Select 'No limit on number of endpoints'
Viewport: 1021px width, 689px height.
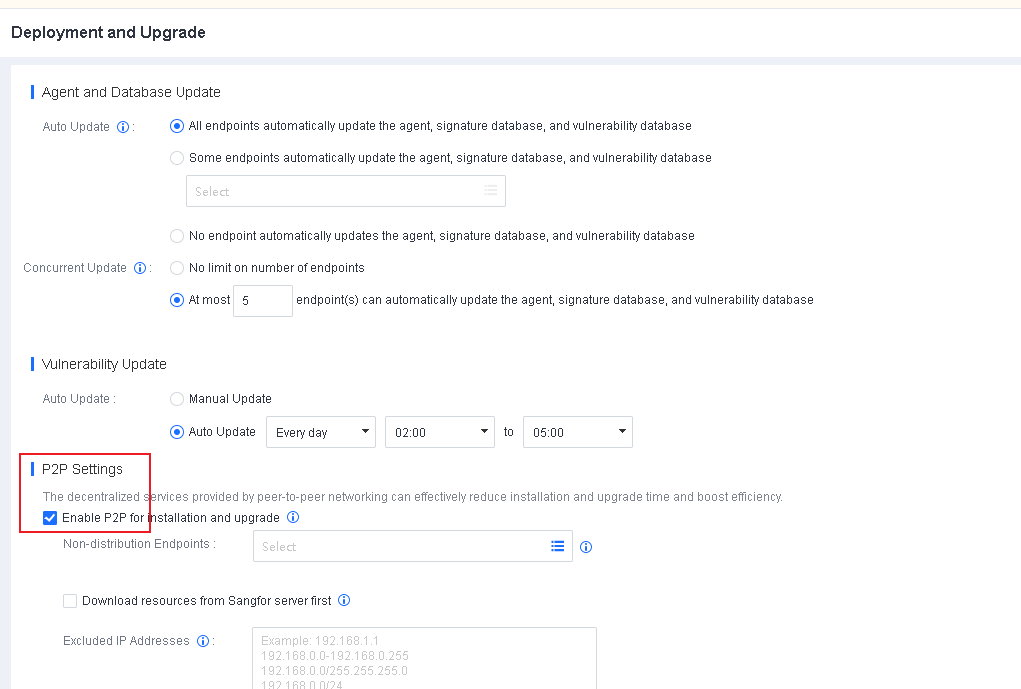pos(177,268)
